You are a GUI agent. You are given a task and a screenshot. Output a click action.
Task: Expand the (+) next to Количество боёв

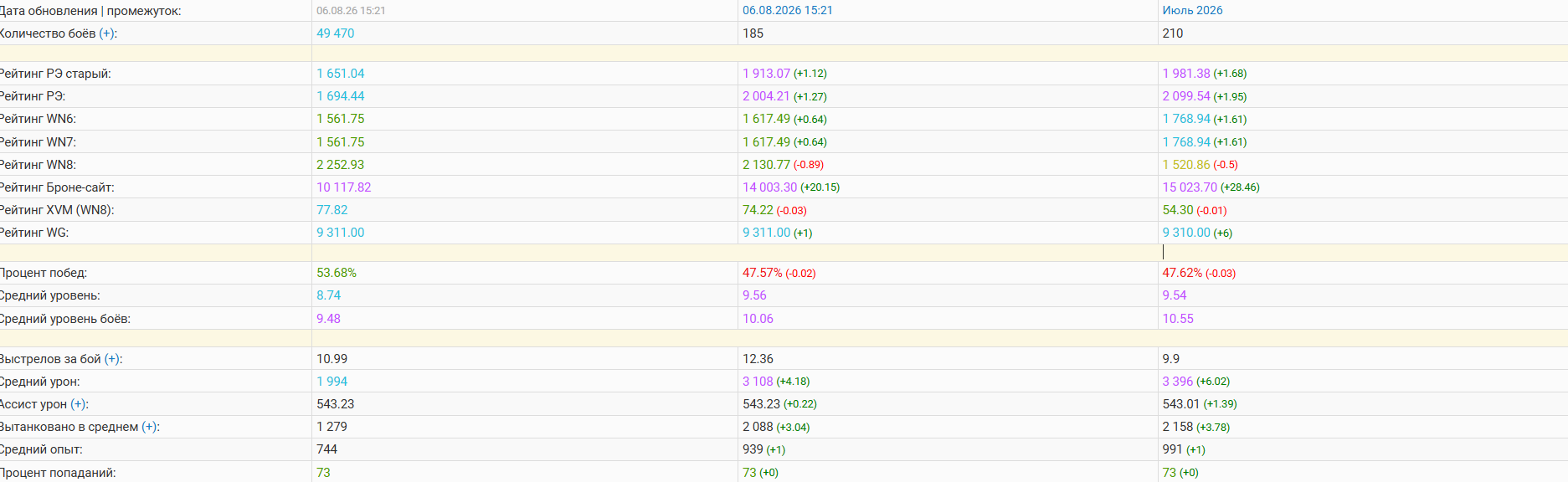[106, 33]
